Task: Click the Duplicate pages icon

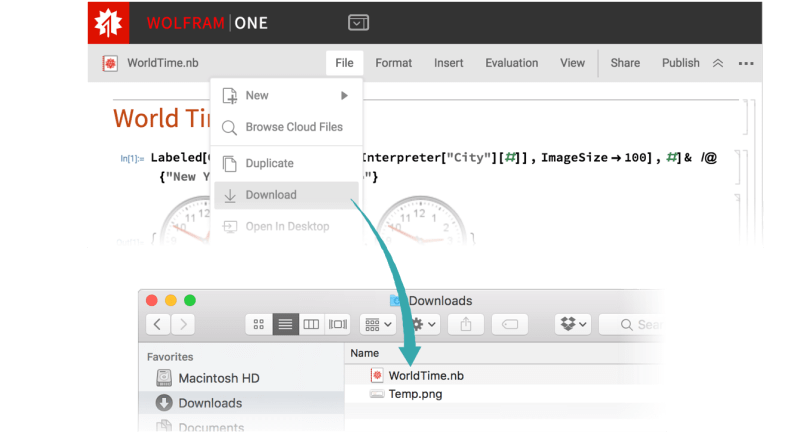Action: tap(230, 164)
